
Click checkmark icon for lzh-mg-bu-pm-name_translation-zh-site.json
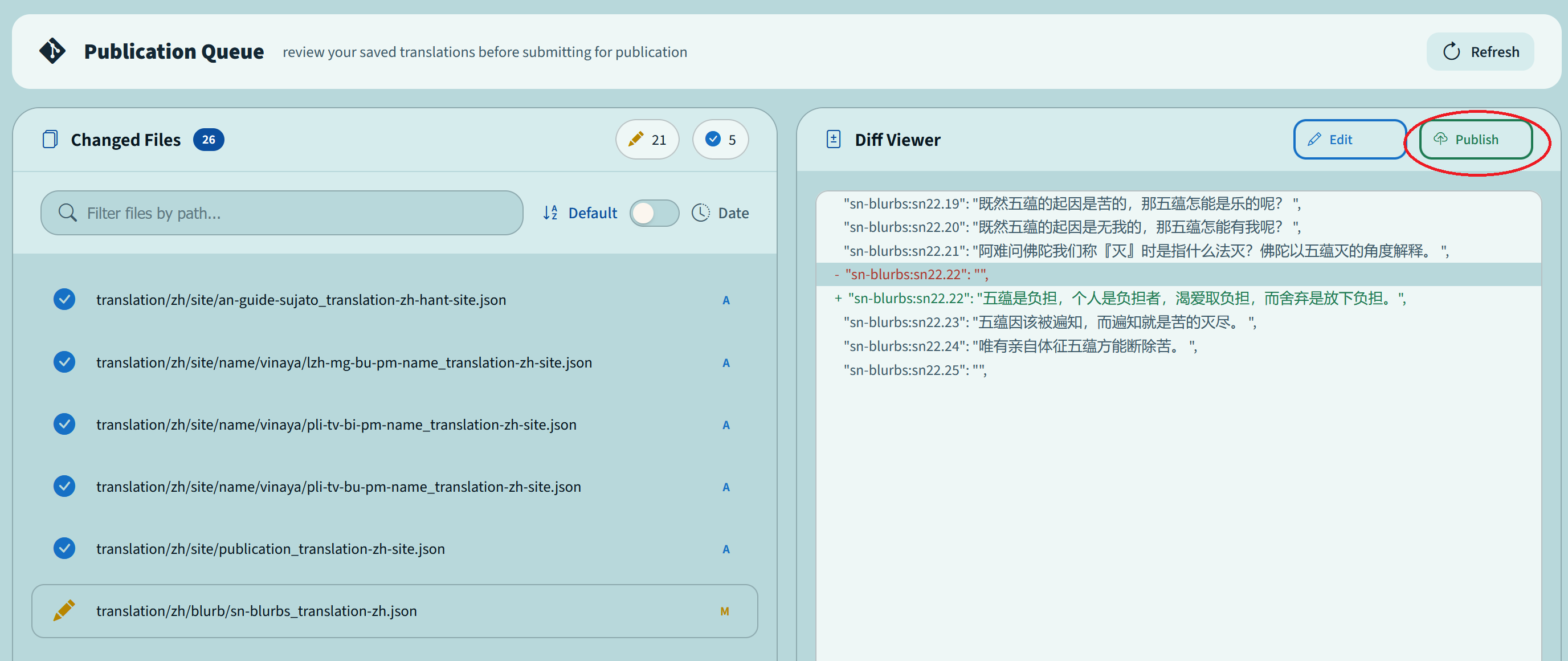coord(64,362)
